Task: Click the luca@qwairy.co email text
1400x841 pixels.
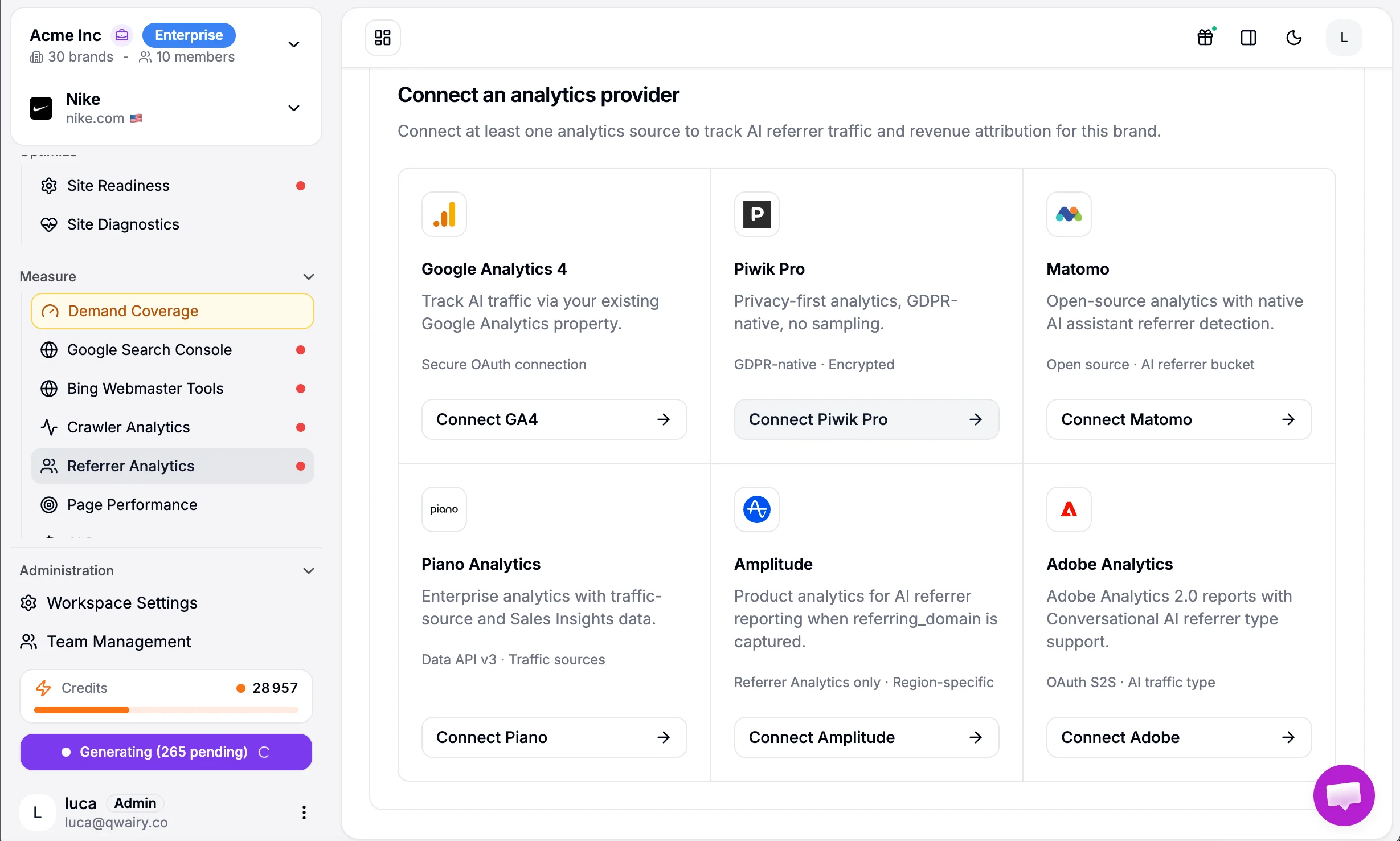Action: (116, 823)
